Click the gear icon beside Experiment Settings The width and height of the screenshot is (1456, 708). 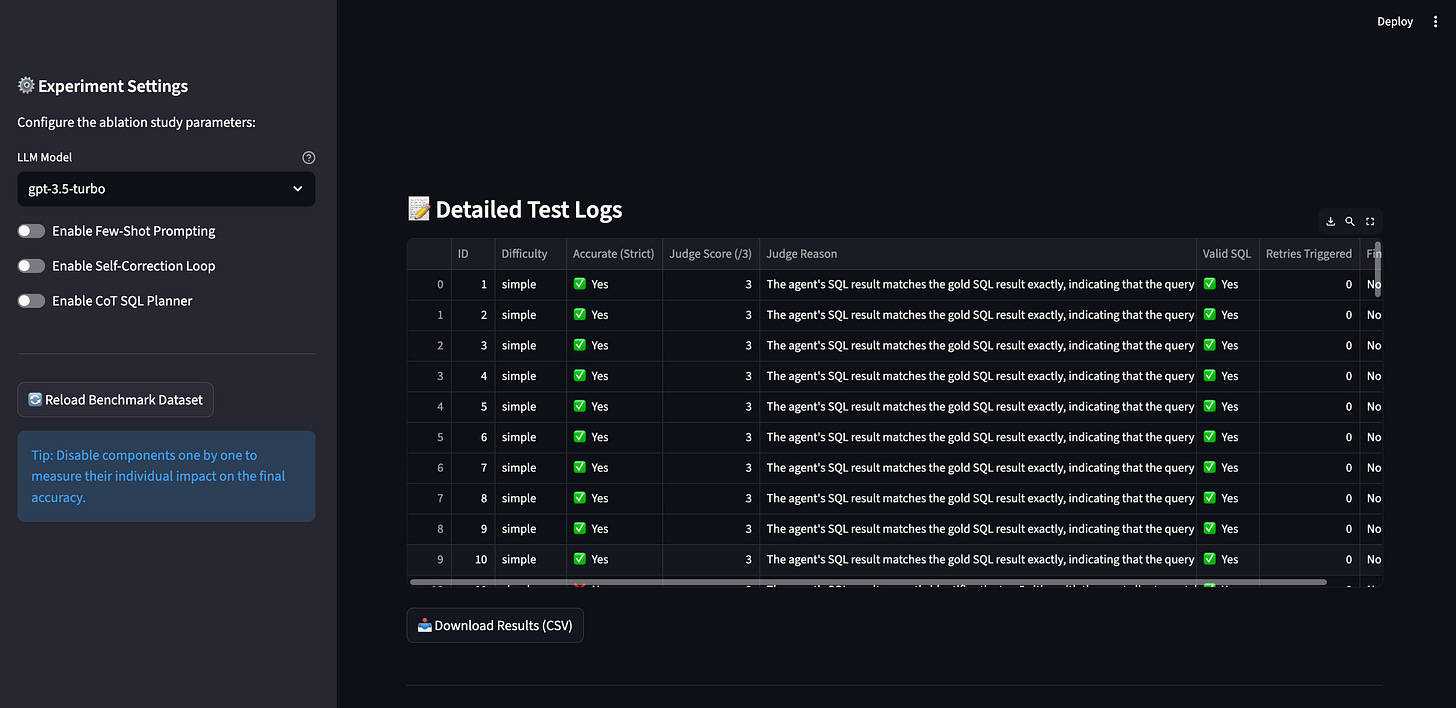(x=26, y=86)
